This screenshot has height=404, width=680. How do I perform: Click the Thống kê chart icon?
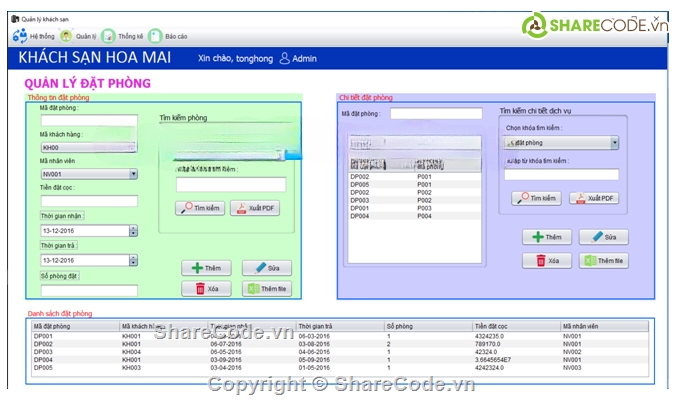tap(108, 36)
